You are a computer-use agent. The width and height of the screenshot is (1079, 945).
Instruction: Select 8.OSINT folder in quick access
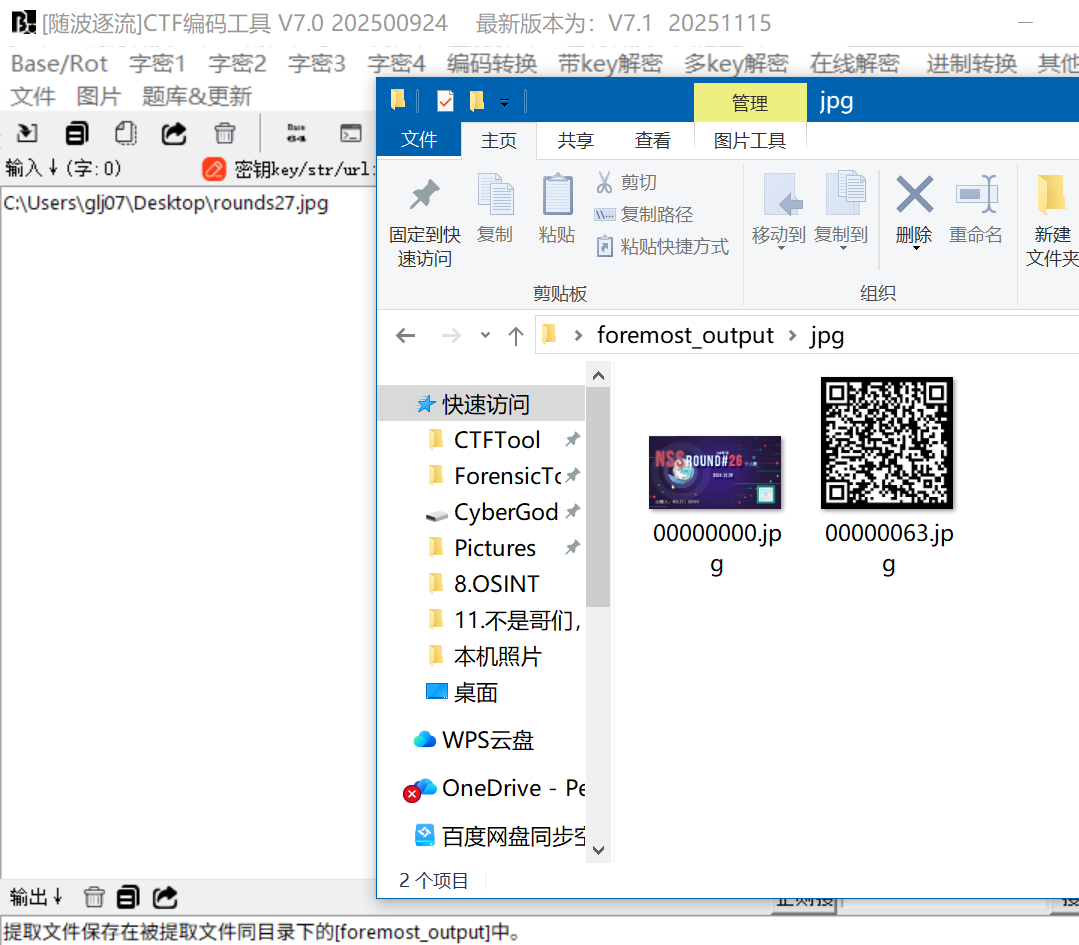coord(496,584)
